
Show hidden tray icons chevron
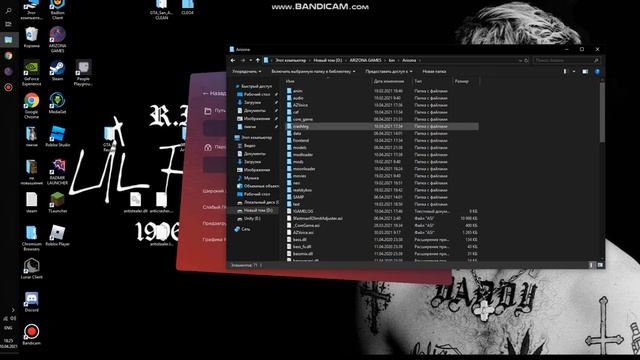pos(12,310)
